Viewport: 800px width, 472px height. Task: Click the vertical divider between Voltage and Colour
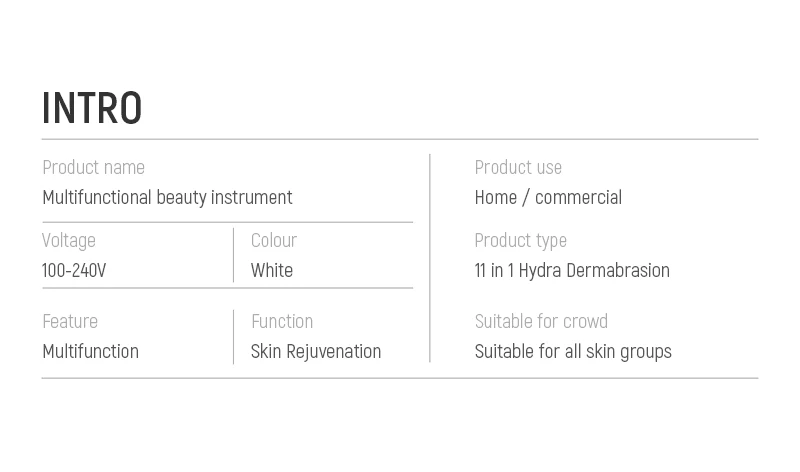click(233, 255)
